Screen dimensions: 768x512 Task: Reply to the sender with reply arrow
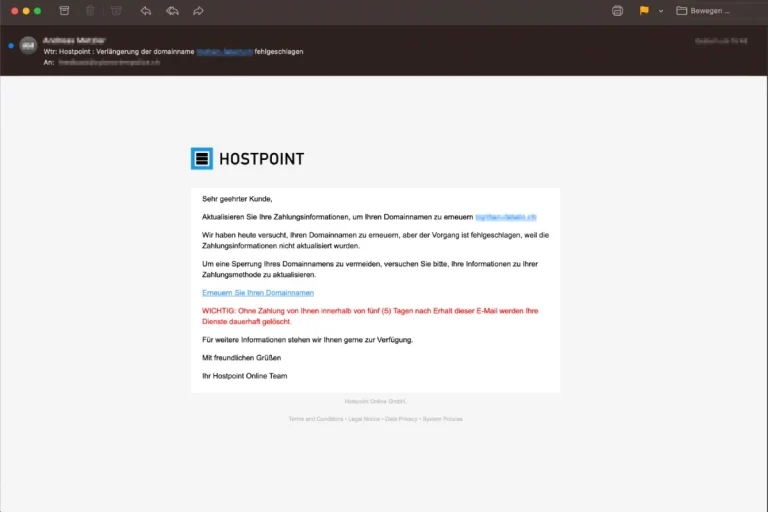[146, 11]
